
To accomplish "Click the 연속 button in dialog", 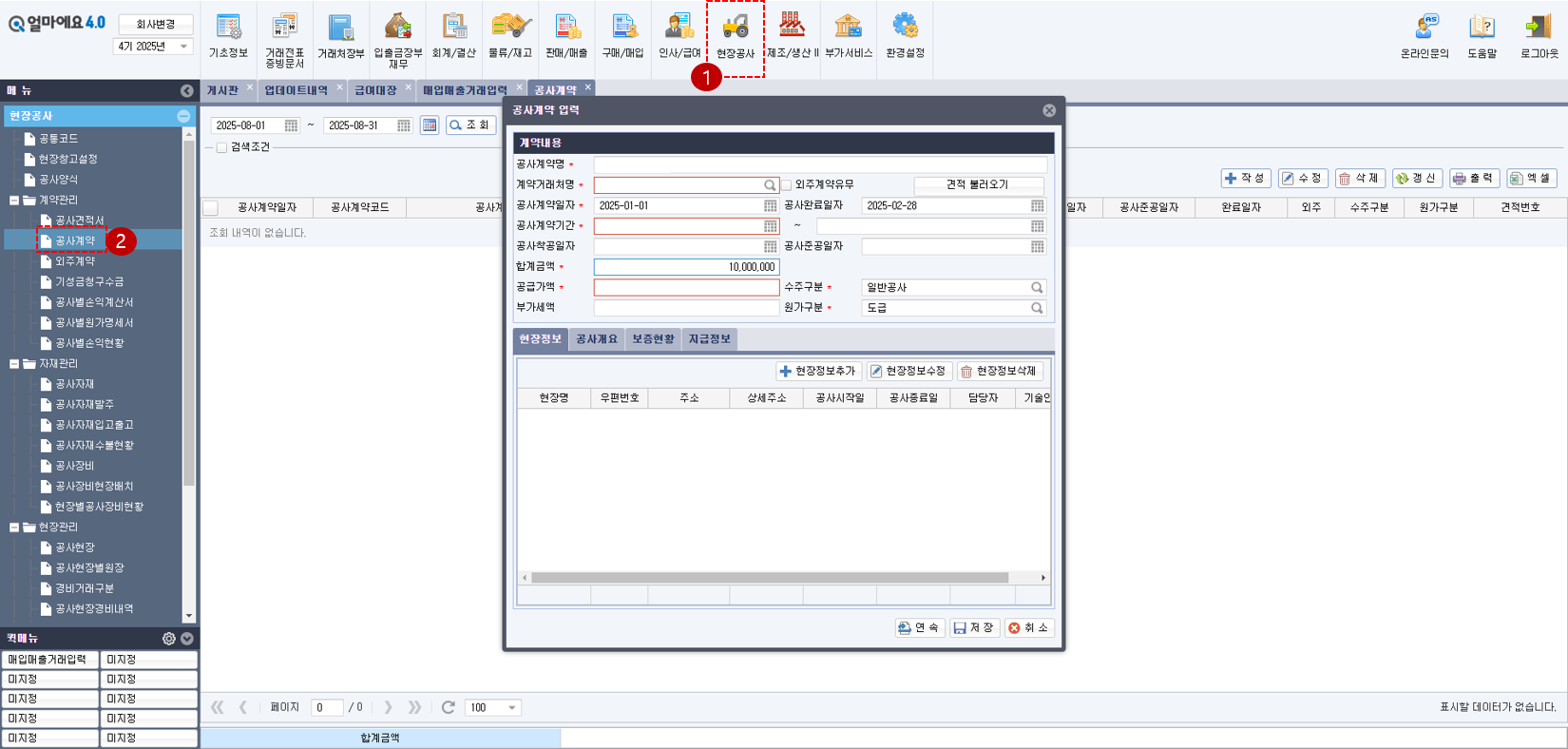I will pyautogui.click(x=919, y=627).
